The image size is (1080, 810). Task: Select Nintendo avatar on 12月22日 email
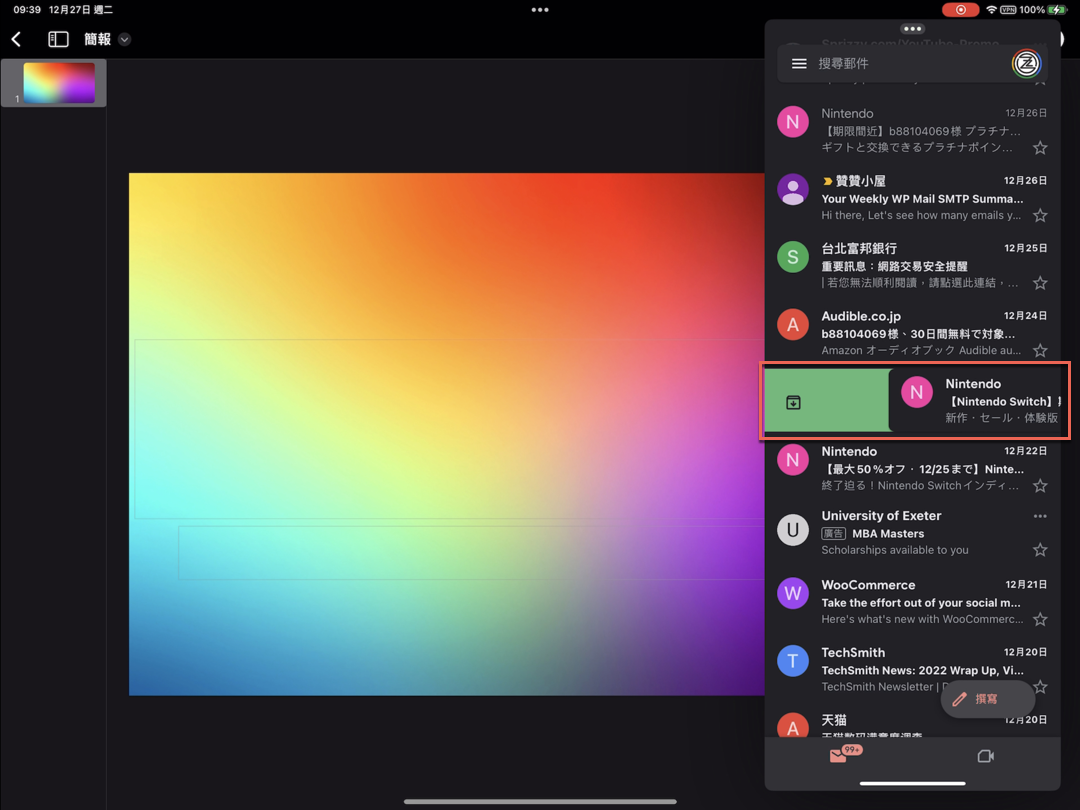point(793,459)
